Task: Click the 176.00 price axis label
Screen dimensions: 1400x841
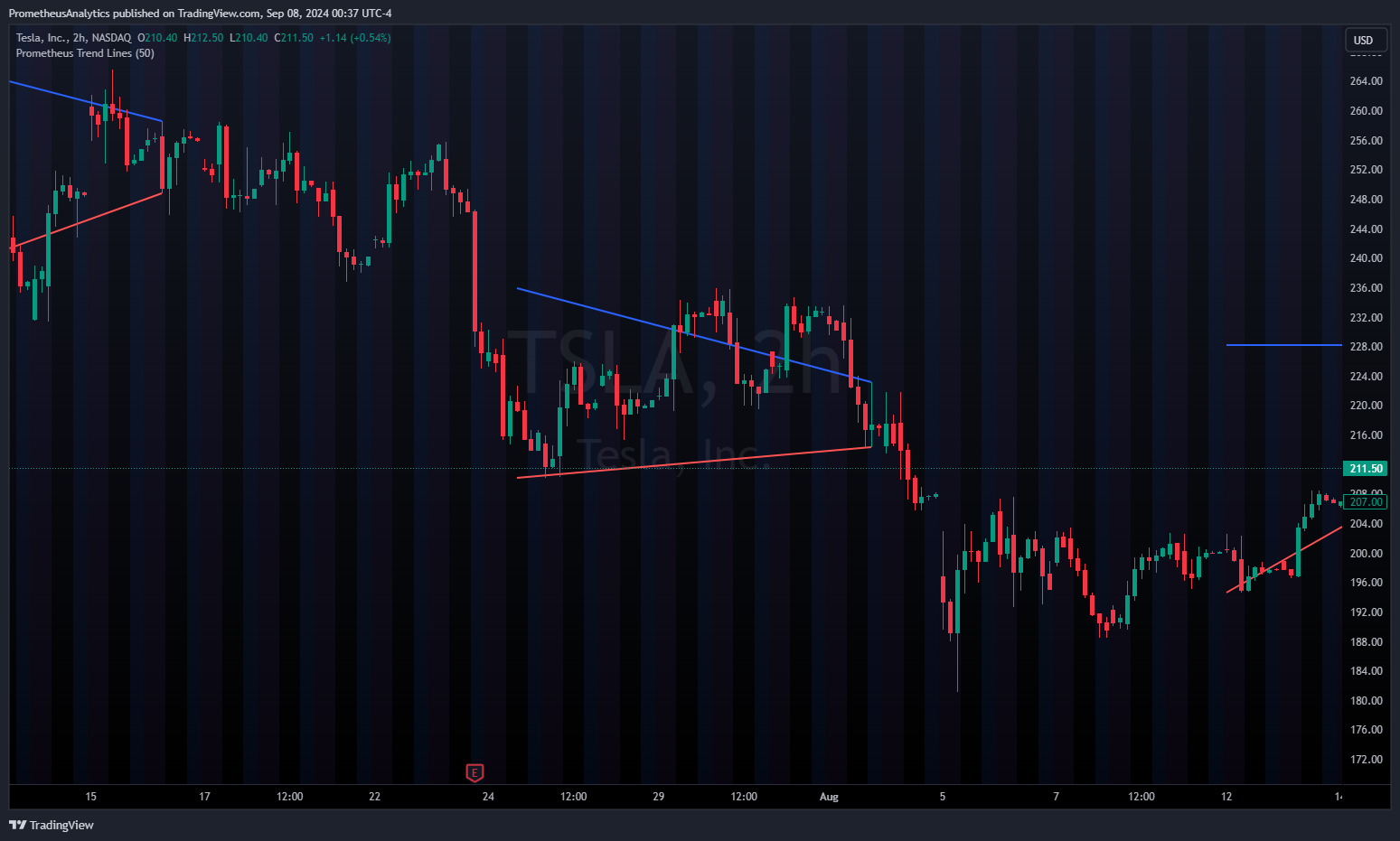Action: tap(1366, 730)
